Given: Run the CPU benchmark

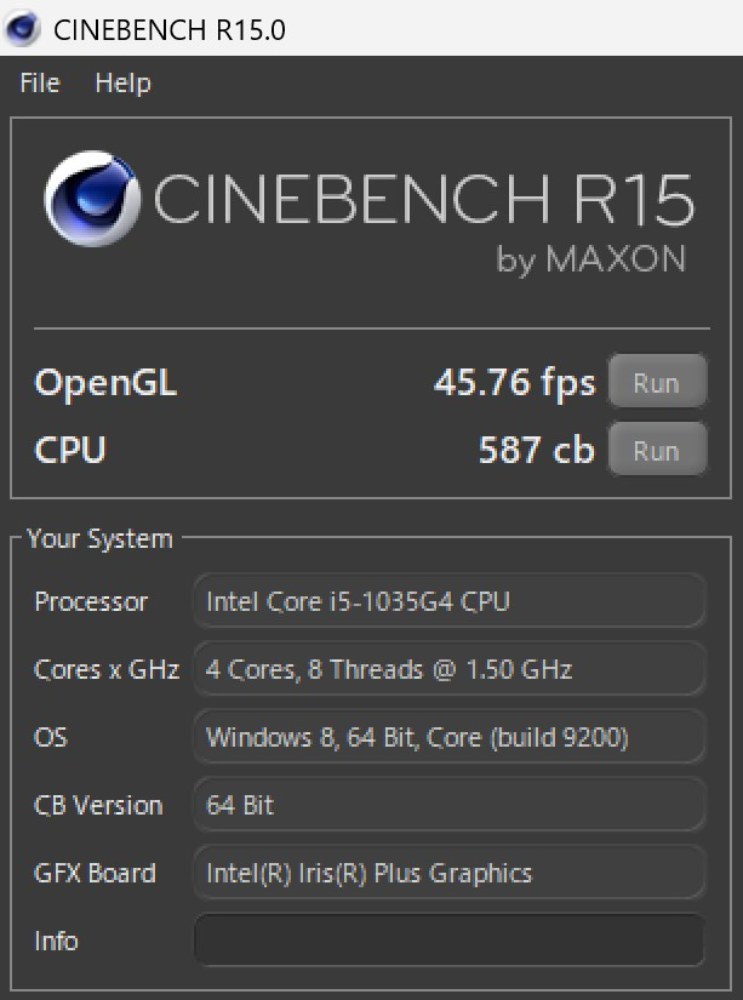Looking at the screenshot, I should coord(657,450).
